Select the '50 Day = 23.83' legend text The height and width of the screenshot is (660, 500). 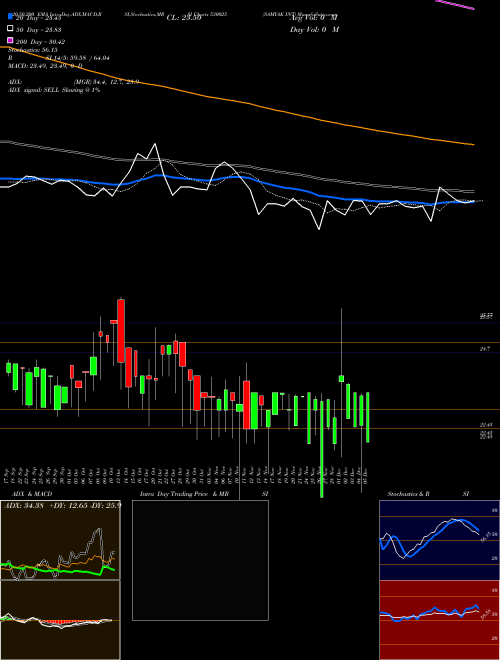coord(39,29)
